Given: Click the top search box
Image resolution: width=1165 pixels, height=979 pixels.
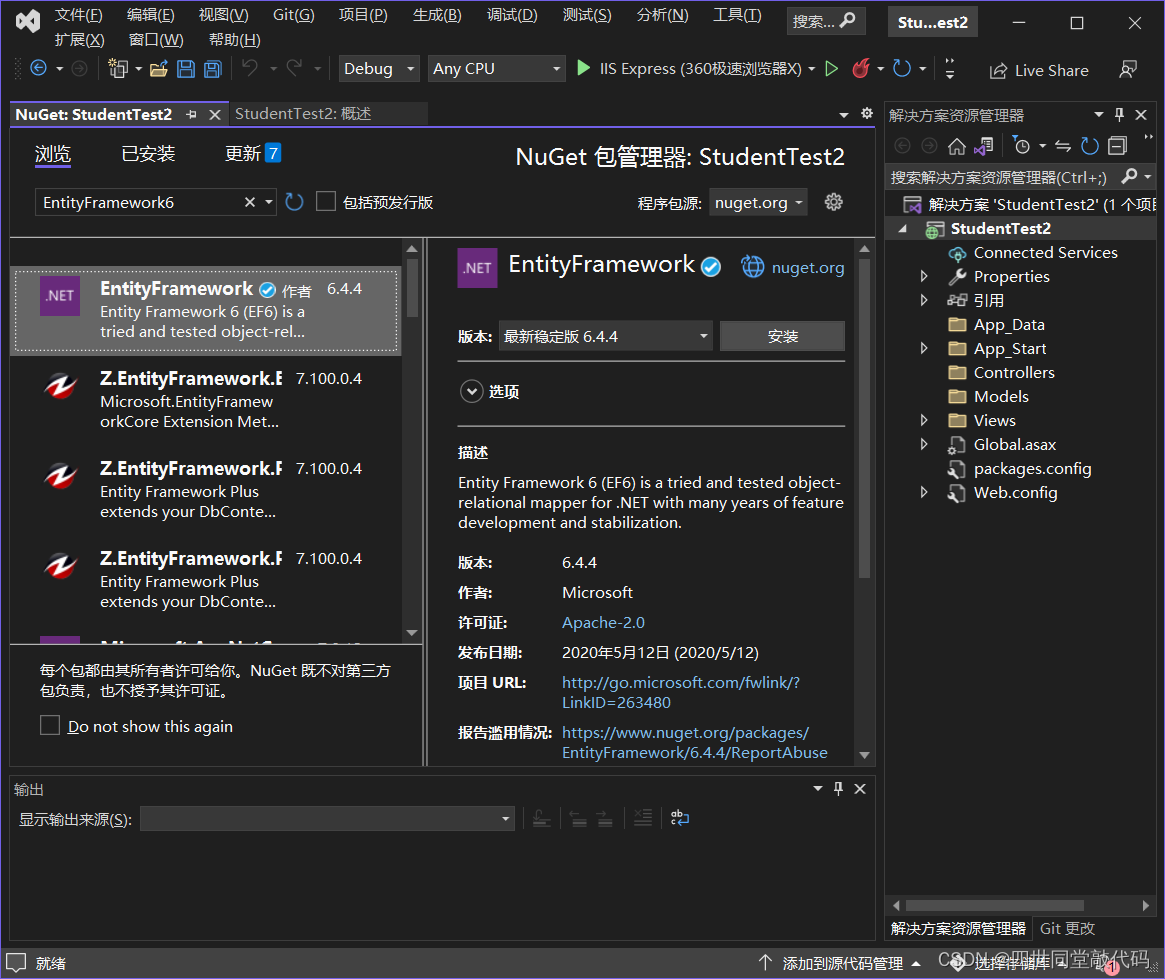Looking at the screenshot, I should pyautogui.click(x=825, y=21).
